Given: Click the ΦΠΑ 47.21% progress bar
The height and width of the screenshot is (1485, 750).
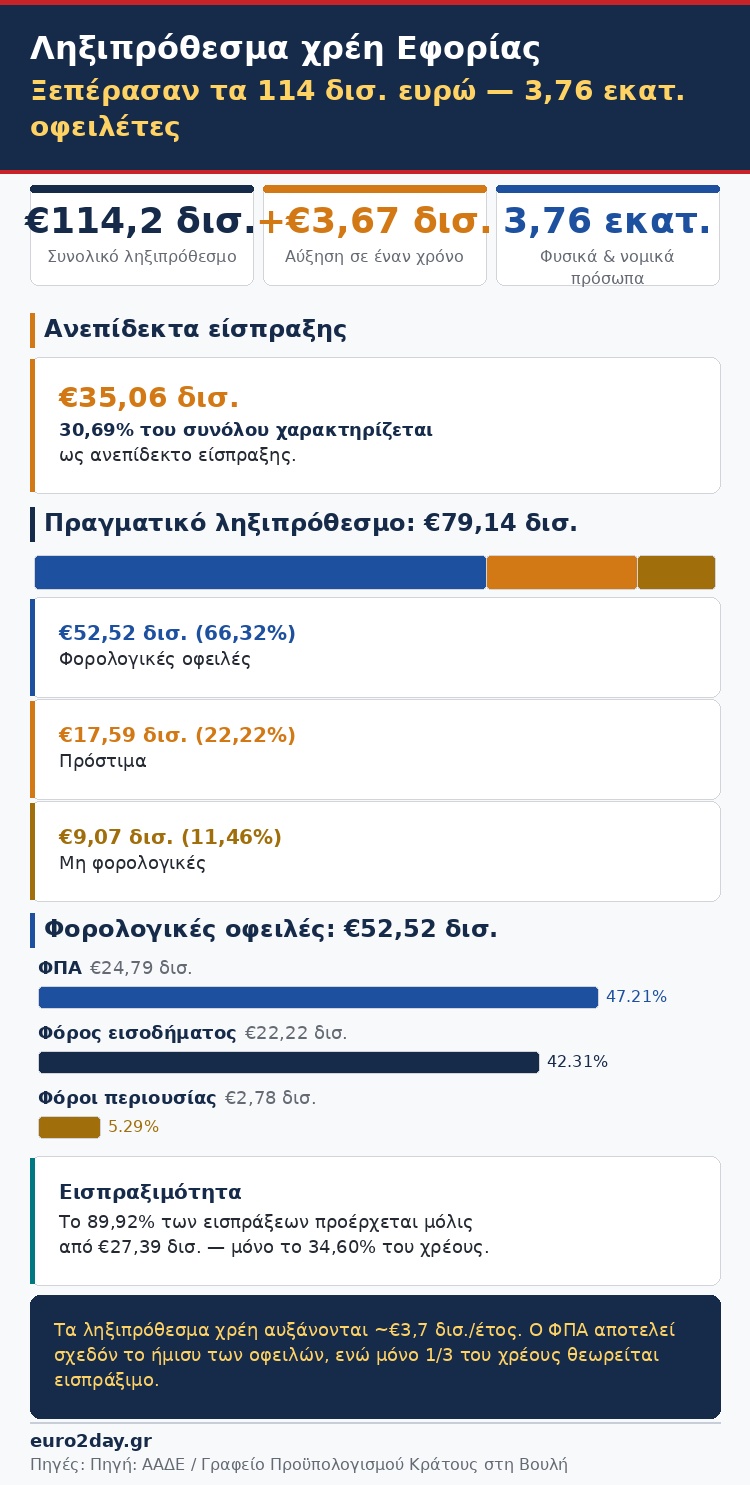Looking at the screenshot, I should 318,997.
